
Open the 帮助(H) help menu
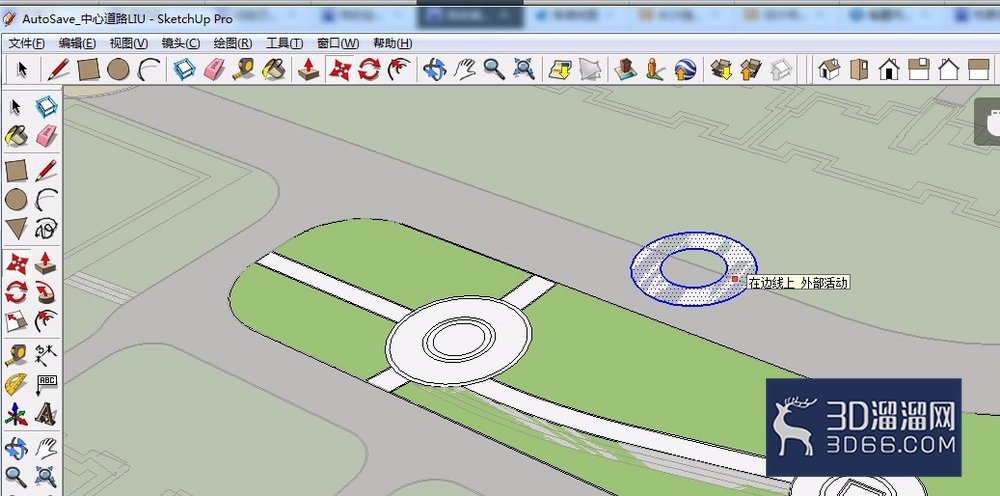[392, 43]
